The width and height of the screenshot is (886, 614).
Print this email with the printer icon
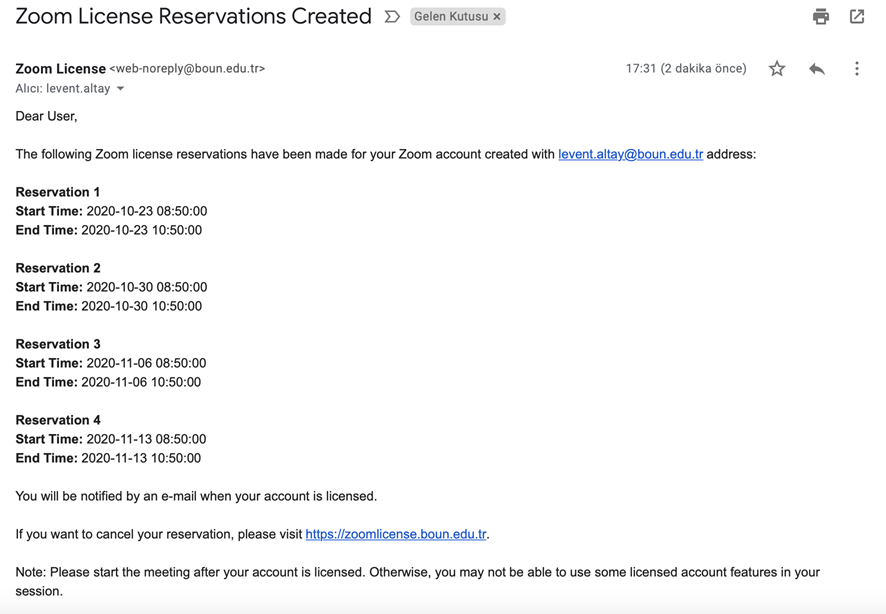[821, 16]
